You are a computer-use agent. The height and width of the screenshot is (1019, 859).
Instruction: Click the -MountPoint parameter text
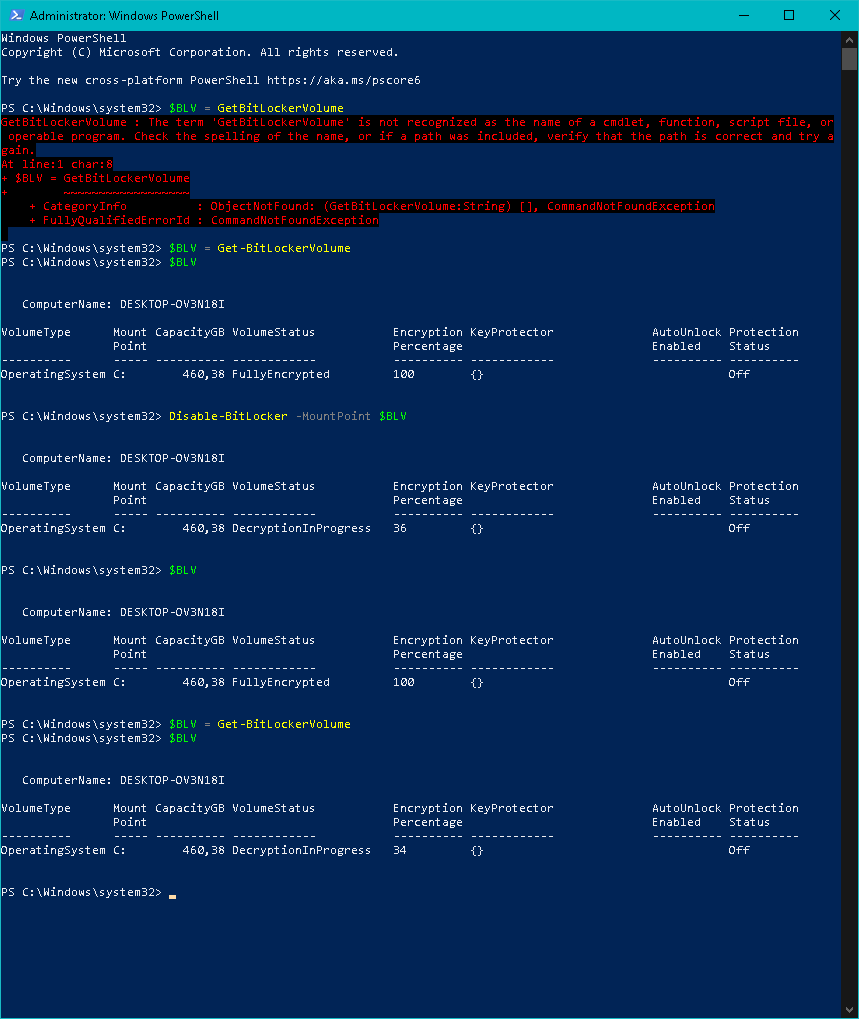click(x=333, y=416)
